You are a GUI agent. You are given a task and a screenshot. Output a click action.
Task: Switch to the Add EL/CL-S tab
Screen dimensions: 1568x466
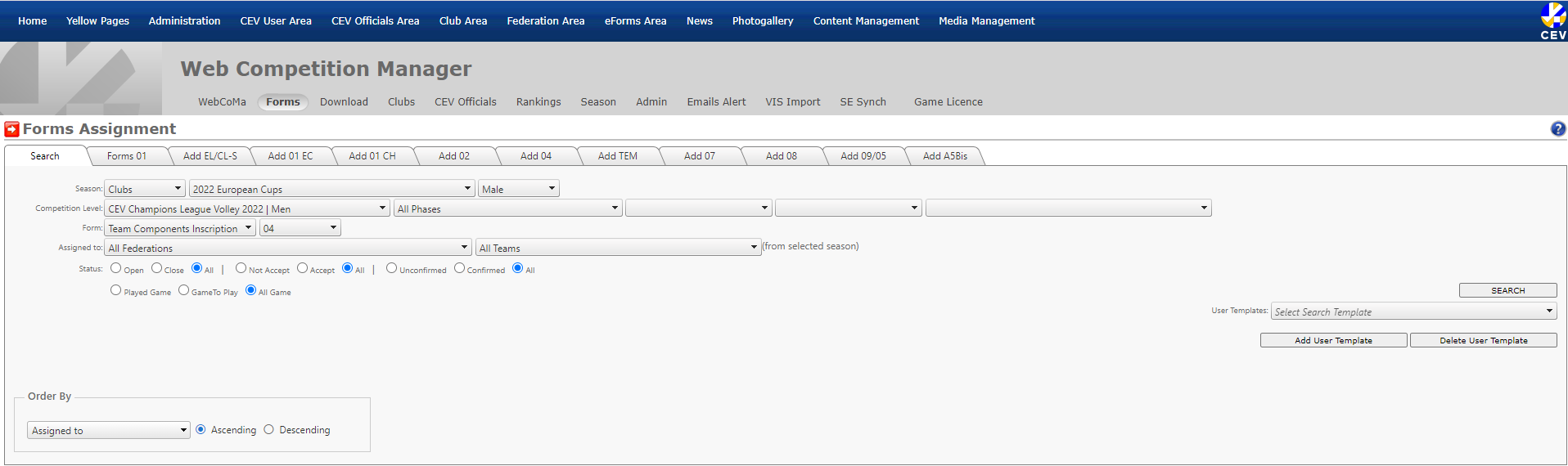click(x=210, y=156)
